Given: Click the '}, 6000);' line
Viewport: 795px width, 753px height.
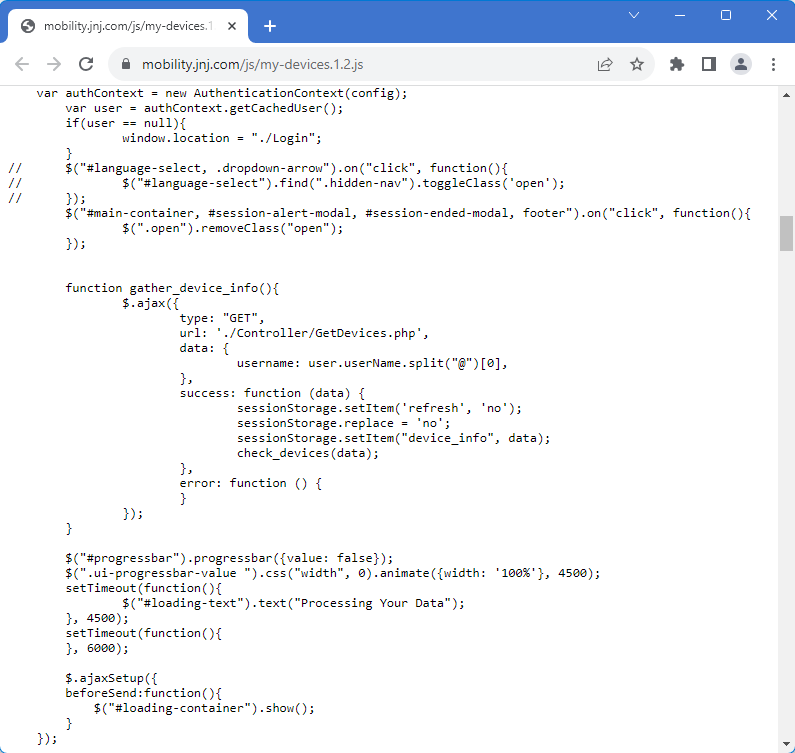Looking at the screenshot, I should [97, 648].
